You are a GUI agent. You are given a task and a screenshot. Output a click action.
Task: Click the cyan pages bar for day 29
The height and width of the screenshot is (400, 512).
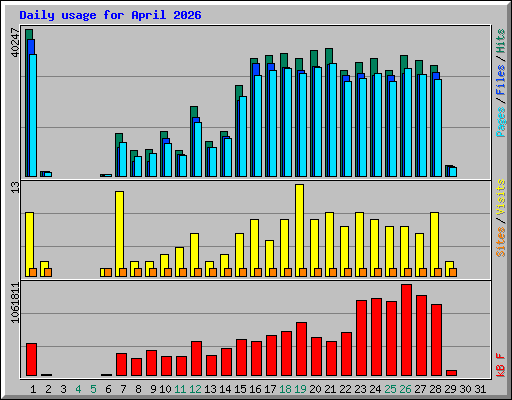pos(453,172)
